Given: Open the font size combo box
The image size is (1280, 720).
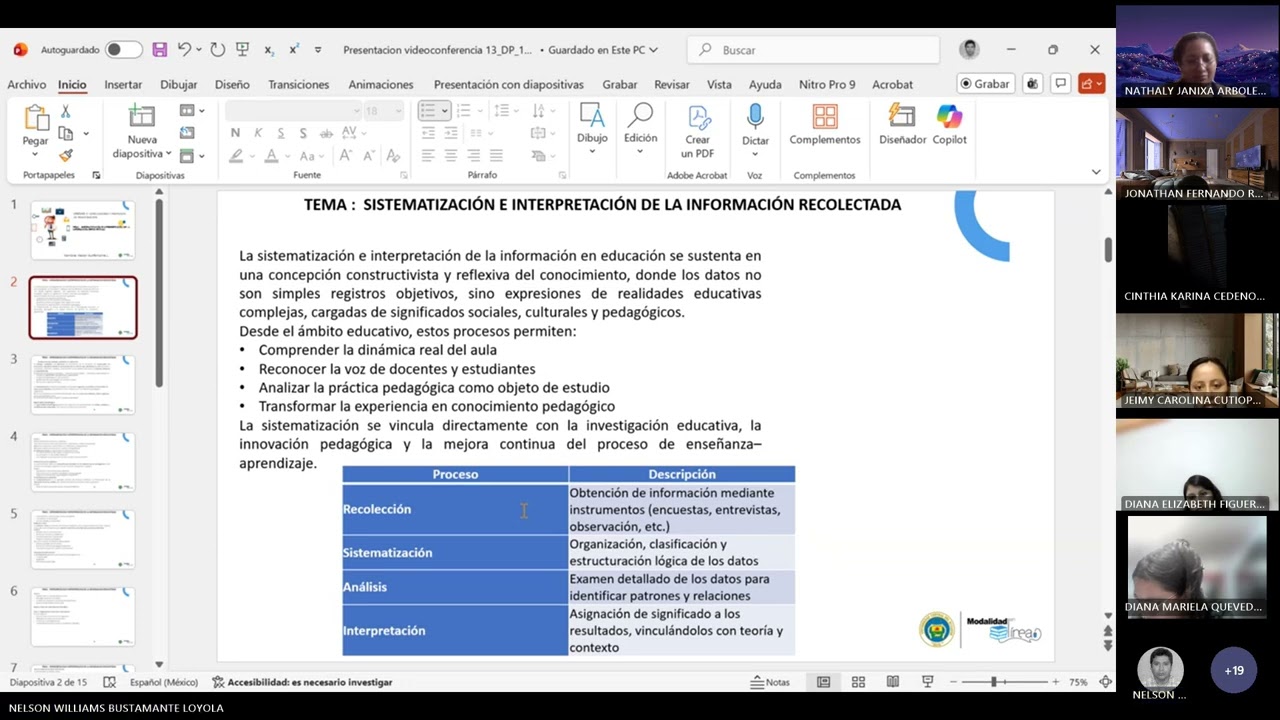Looking at the screenshot, I should tap(384, 111).
